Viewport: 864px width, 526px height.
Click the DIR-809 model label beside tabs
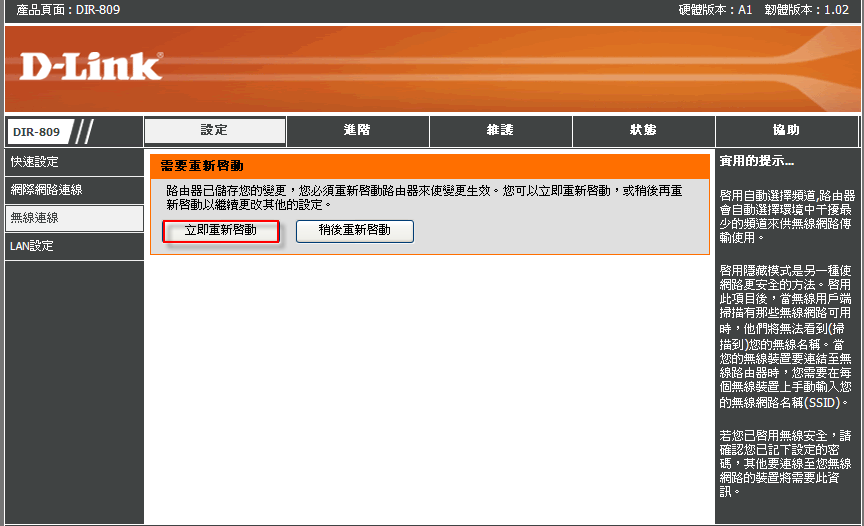pos(36,132)
